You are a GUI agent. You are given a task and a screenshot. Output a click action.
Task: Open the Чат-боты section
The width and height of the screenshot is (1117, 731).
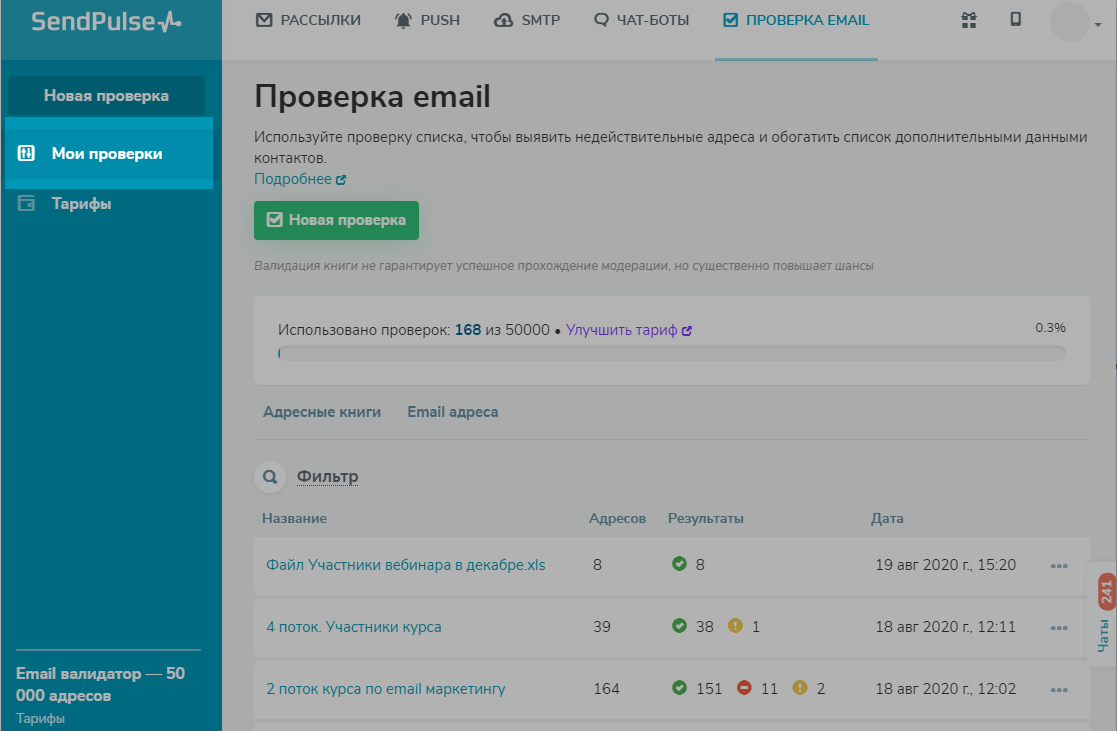point(641,20)
